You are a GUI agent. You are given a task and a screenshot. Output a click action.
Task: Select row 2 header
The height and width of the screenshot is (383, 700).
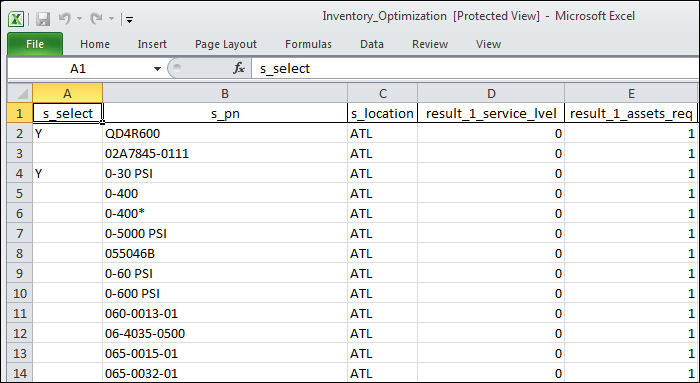(20, 133)
